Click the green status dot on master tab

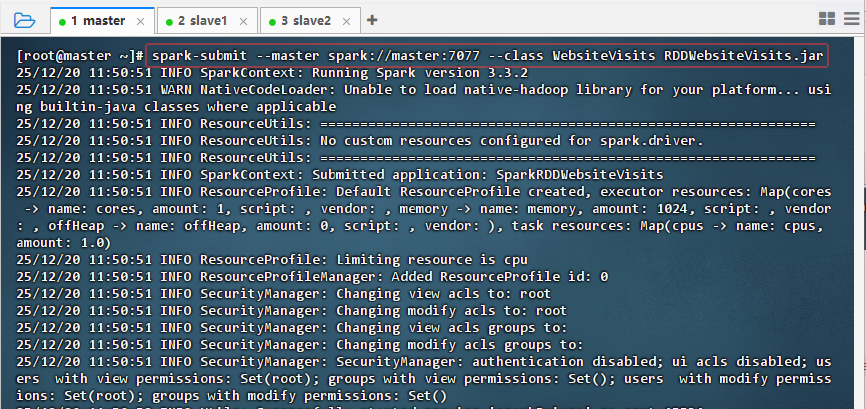click(x=62, y=22)
